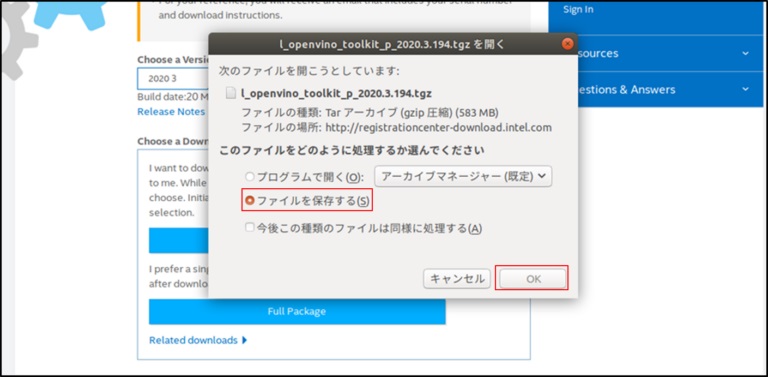Click the file location registrationcenter-download.intel.com text

pyautogui.click(x=437, y=128)
